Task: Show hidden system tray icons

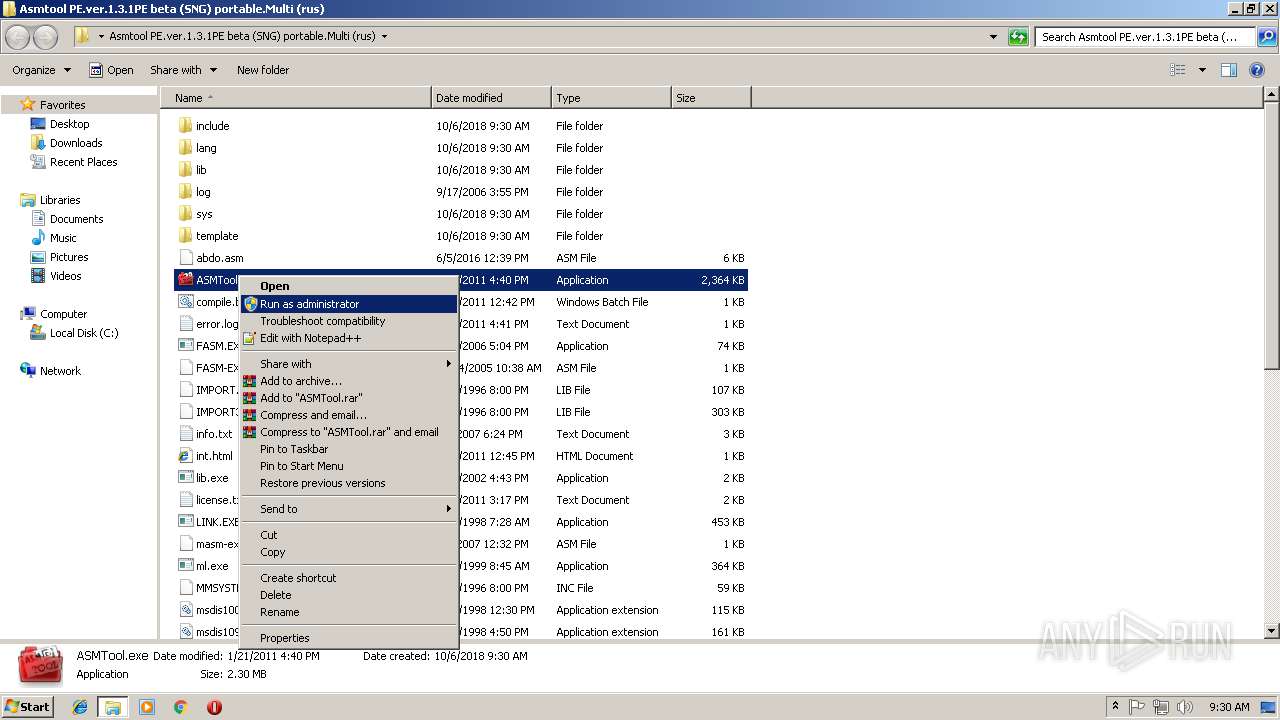Action: pyautogui.click(x=1115, y=707)
